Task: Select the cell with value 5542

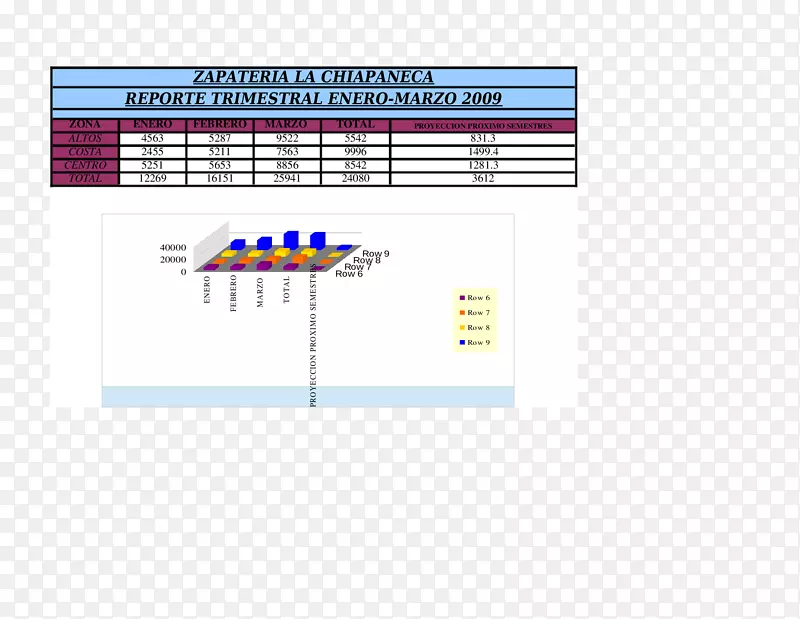Action: click(x=355, y=138)
